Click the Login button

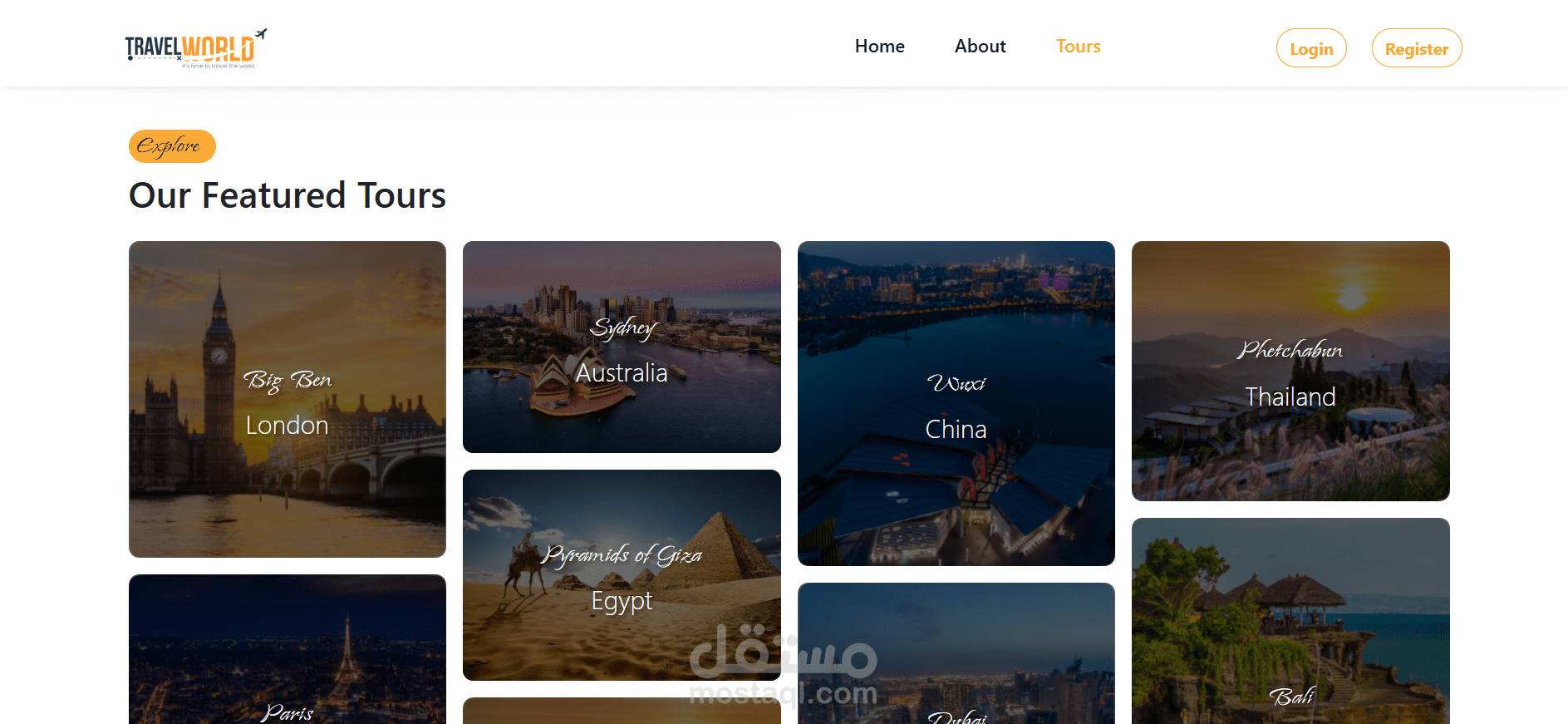[x=1311, y=48]
